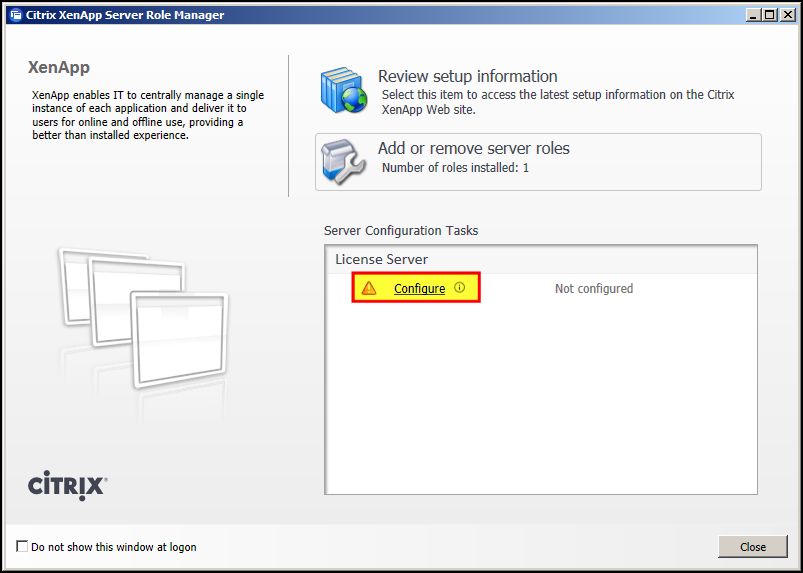
Task: Open Review setup information books icon
Action: click(x=344, y=90)
